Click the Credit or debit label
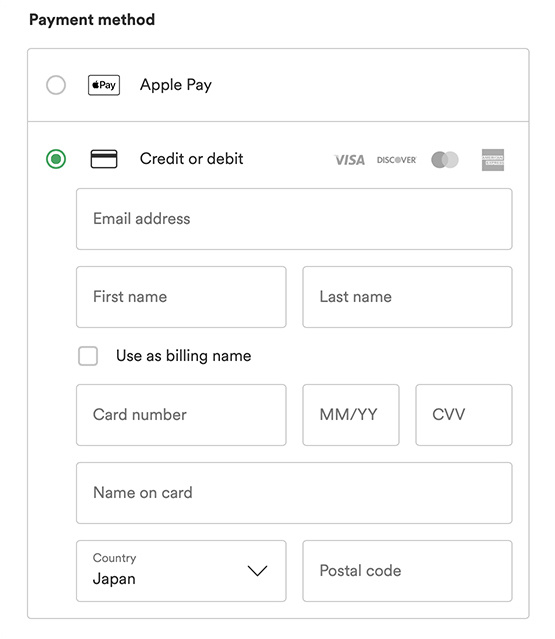Screen dimensions: 555x639 tap(192, 159)
